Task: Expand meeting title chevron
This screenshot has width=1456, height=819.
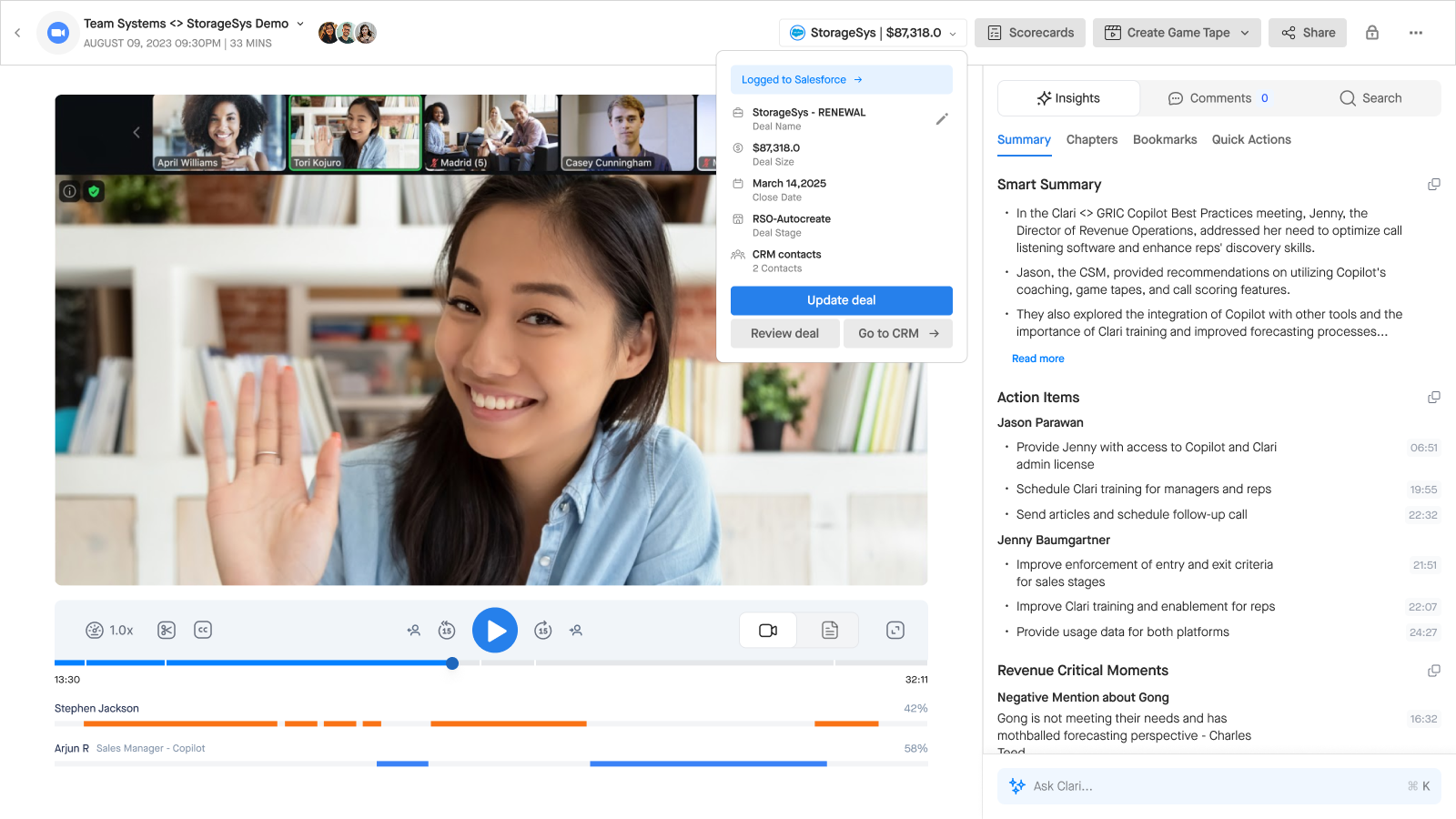Action: (300, 24)
